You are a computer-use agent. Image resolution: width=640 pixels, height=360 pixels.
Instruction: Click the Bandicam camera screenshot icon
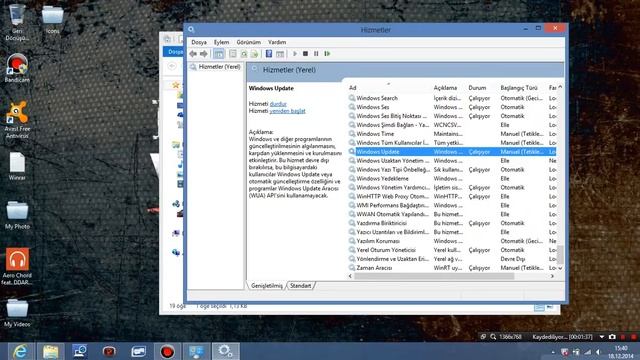click(x=612, y=337)
